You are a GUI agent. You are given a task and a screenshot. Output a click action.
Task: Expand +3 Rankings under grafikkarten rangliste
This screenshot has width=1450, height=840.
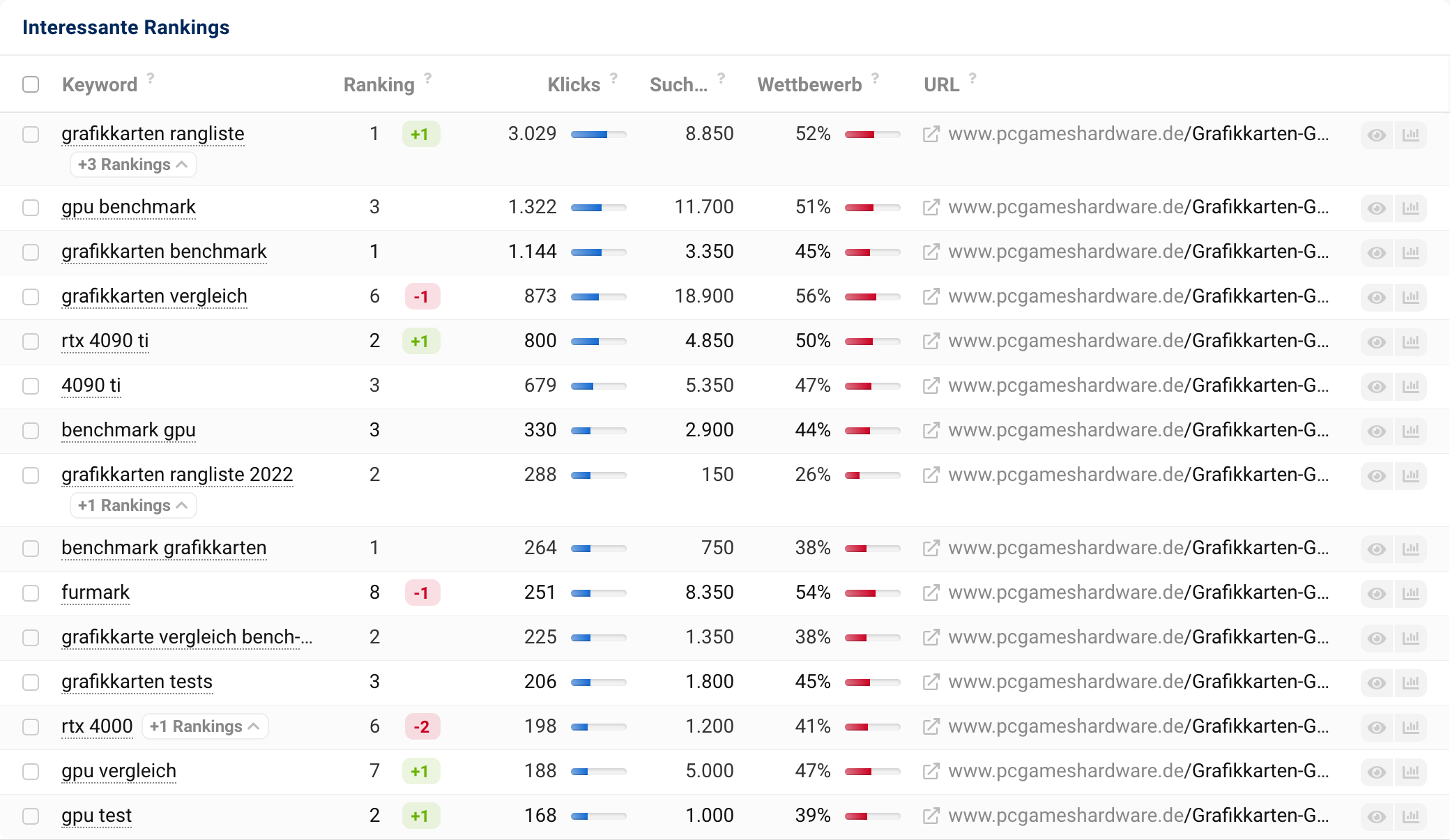[132, 165]
